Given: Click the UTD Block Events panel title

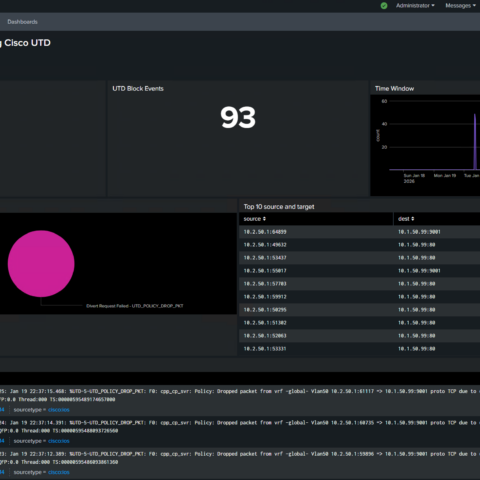Looking at the screenshot, I should (138, 89).
